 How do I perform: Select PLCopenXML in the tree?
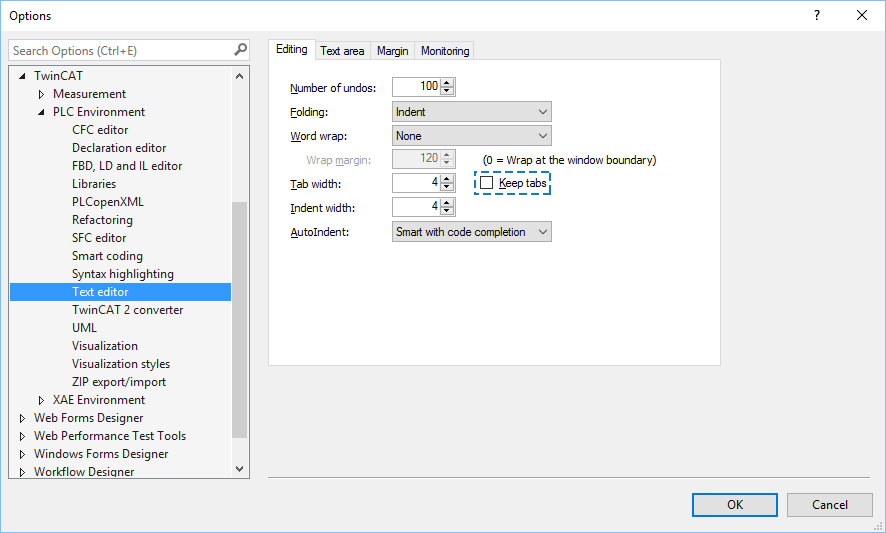(107, 202)
